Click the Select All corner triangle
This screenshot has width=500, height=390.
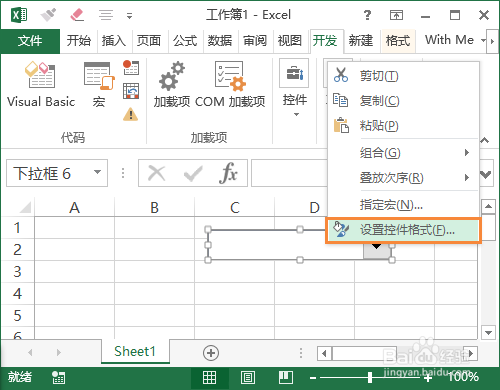pyautogui.click(x=25, y=207)
